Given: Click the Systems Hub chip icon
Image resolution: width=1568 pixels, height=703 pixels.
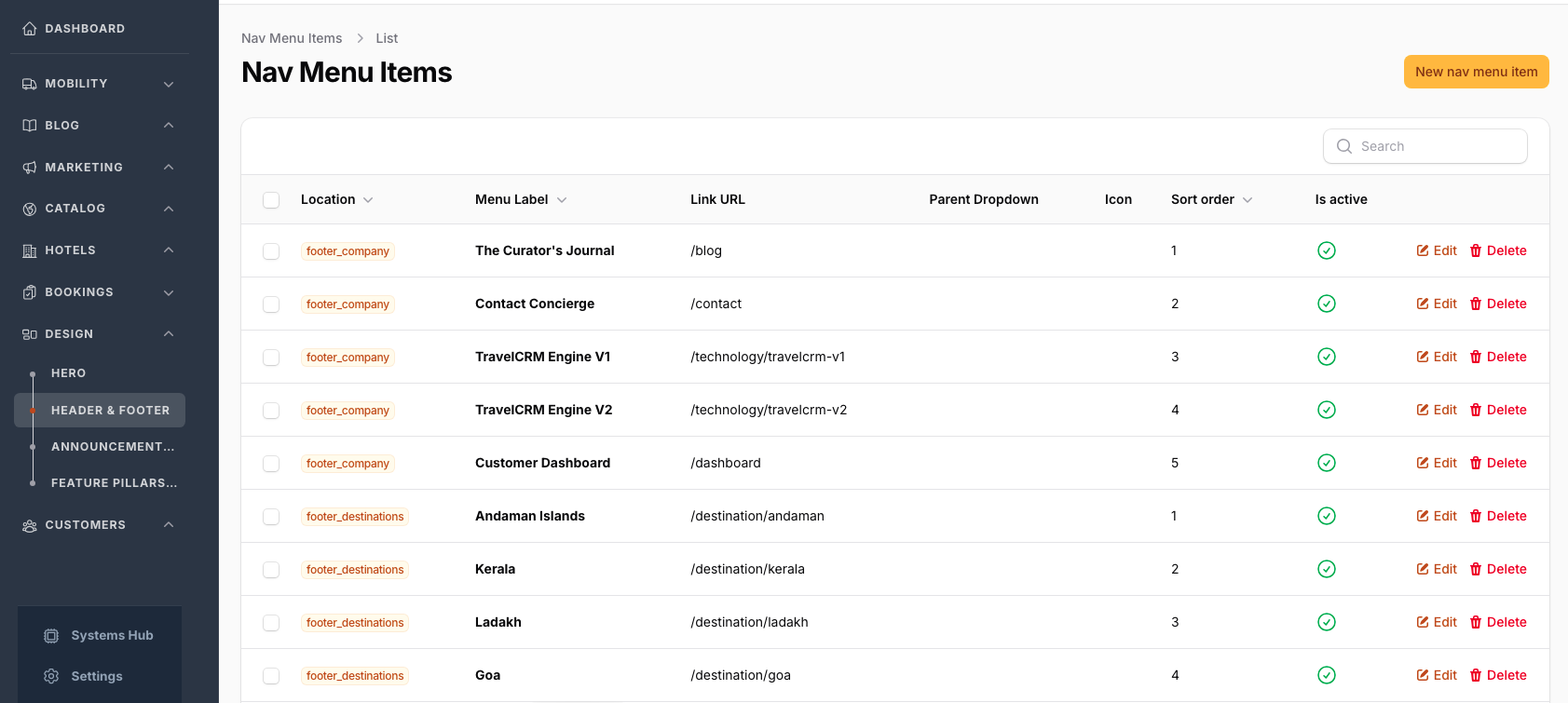Looking at the screenshot, I should click(x=51, y=636).
